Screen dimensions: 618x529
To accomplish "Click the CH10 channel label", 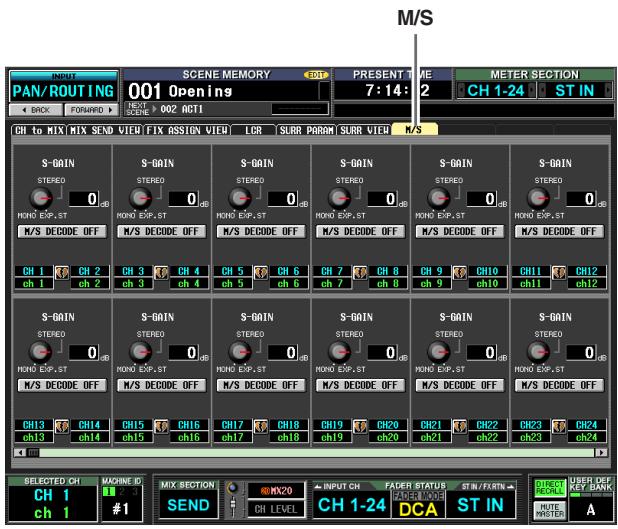I will tap(487, 271).
